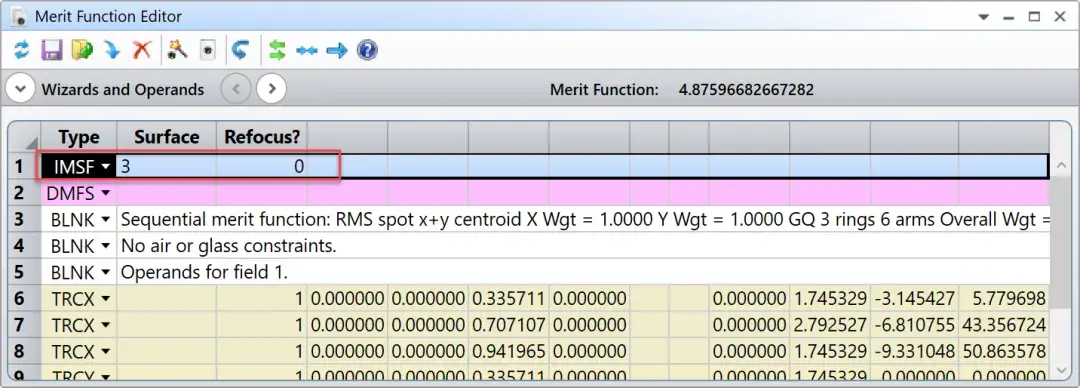Viewport: 1080px width, 388px height.
Task: Open the DMFS operand type dropdown
Action: (105, 194)
